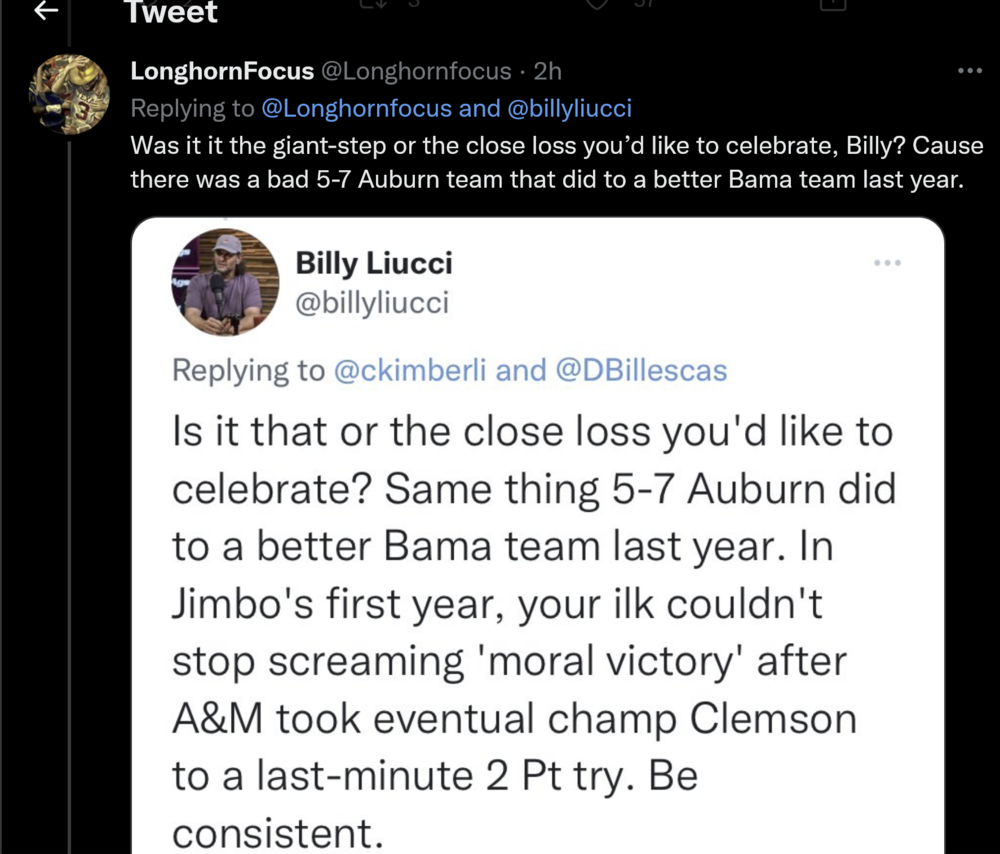
Task: Click the partially visible like heart icon at top
Action: click(599, 4)
